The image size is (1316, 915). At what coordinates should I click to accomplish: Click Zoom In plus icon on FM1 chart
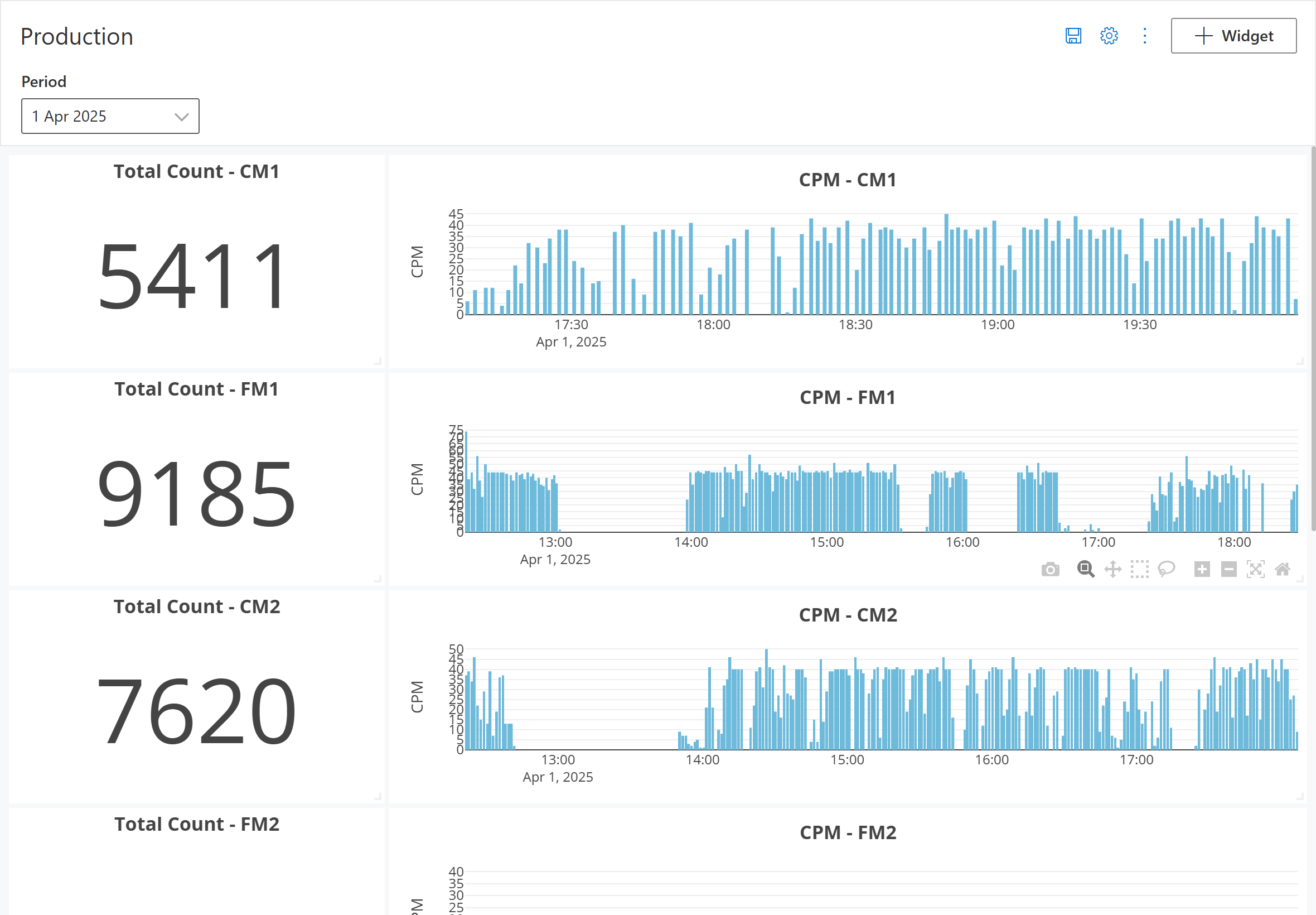[1202, 569]
